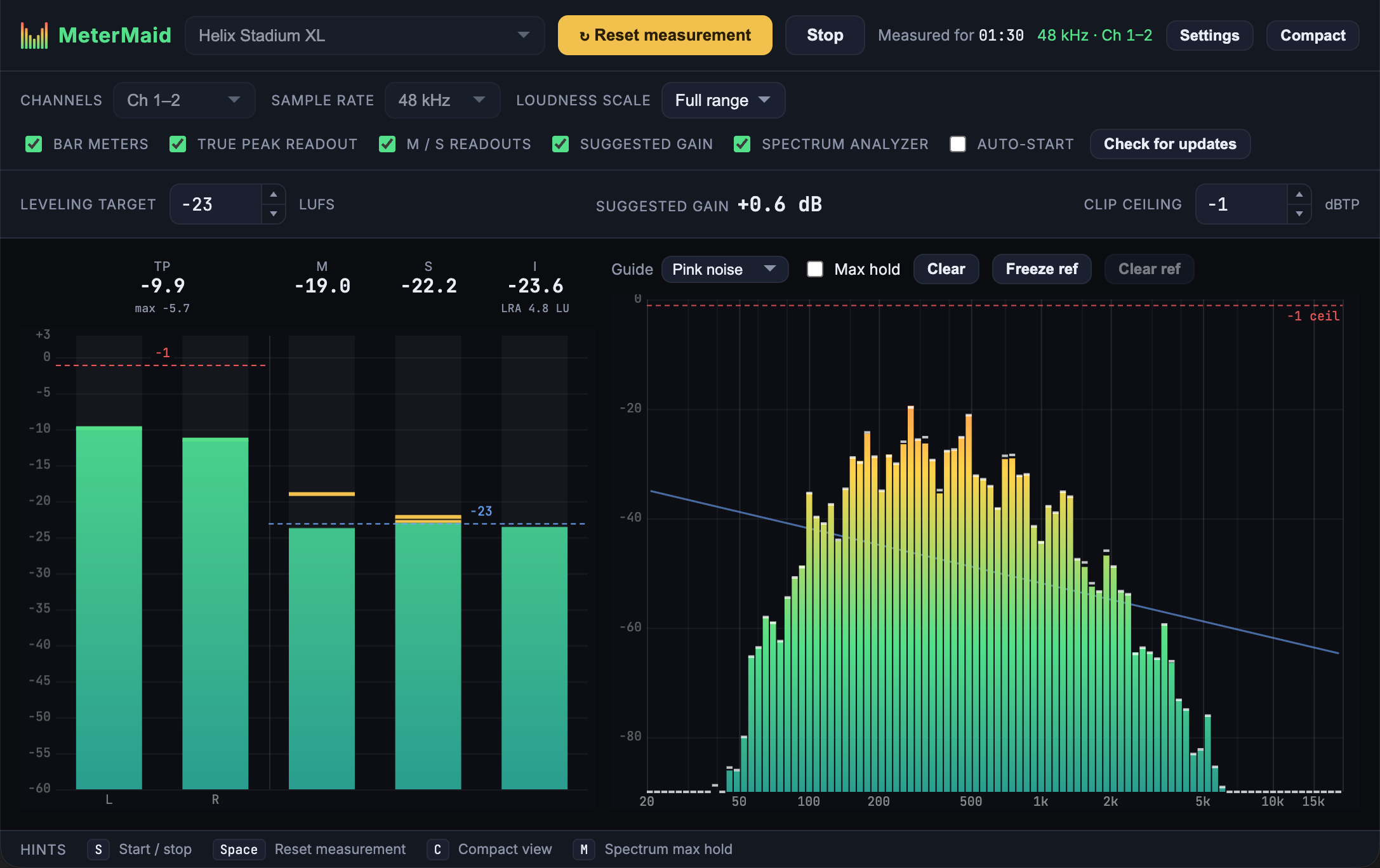
Task: Click the left channel L meter bar
Action: click(x=109, y=608)
